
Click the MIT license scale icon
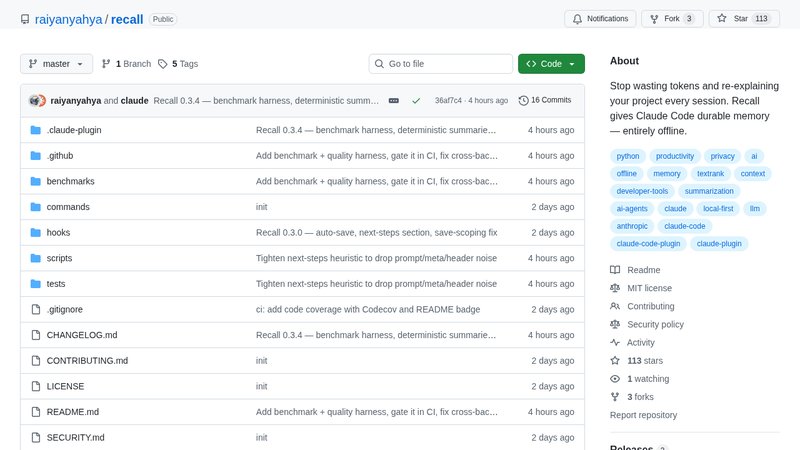[x=615, y=288]
